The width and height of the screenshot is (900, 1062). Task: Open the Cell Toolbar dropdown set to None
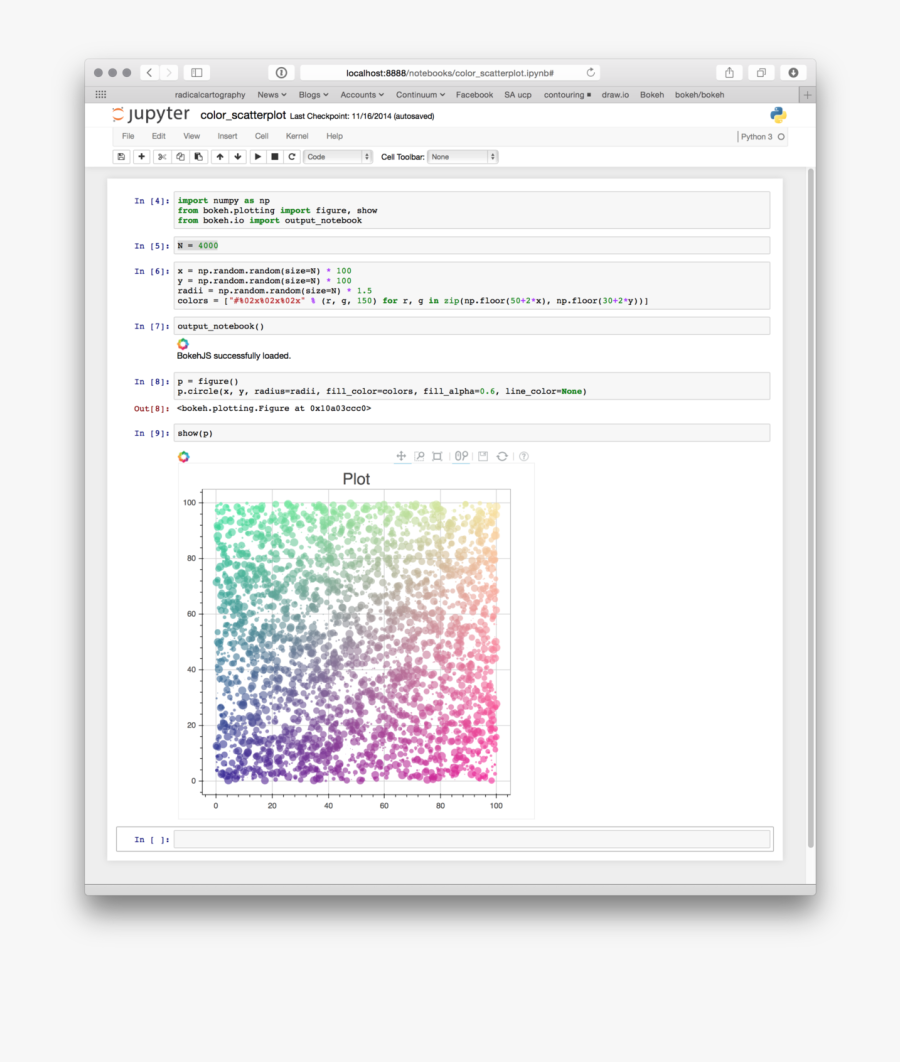pos(462,156)
